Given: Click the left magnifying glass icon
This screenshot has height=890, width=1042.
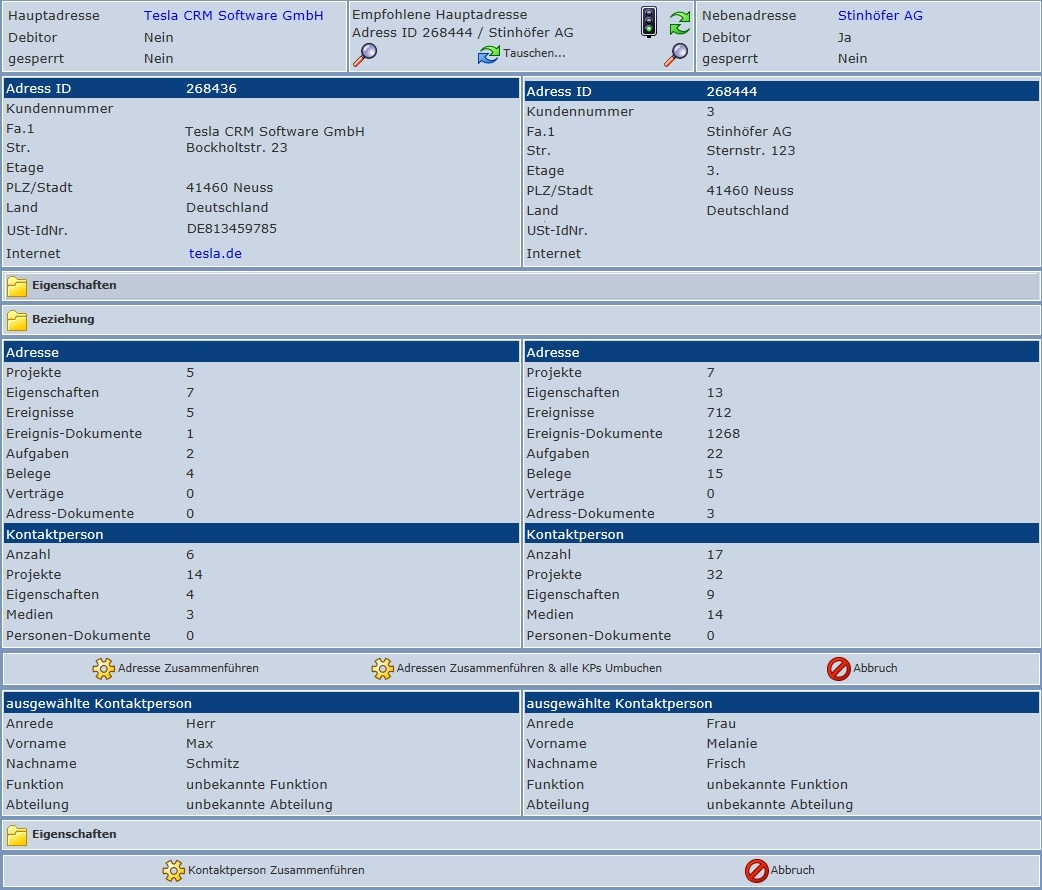Looking at the screenshot, I should click(365, 54).
